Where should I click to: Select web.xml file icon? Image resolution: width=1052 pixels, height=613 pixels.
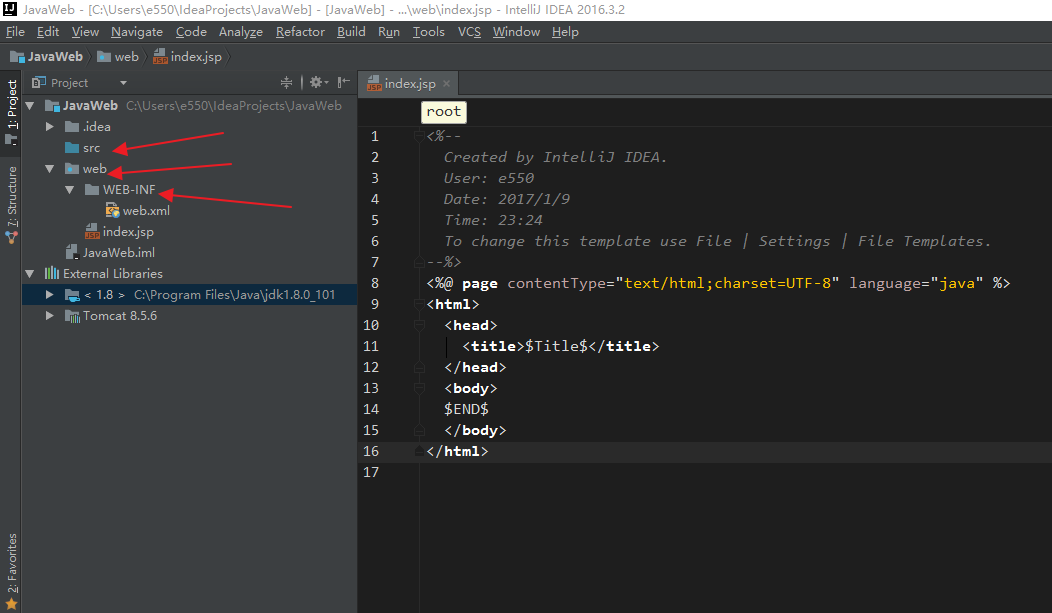[x=112, y=211]
